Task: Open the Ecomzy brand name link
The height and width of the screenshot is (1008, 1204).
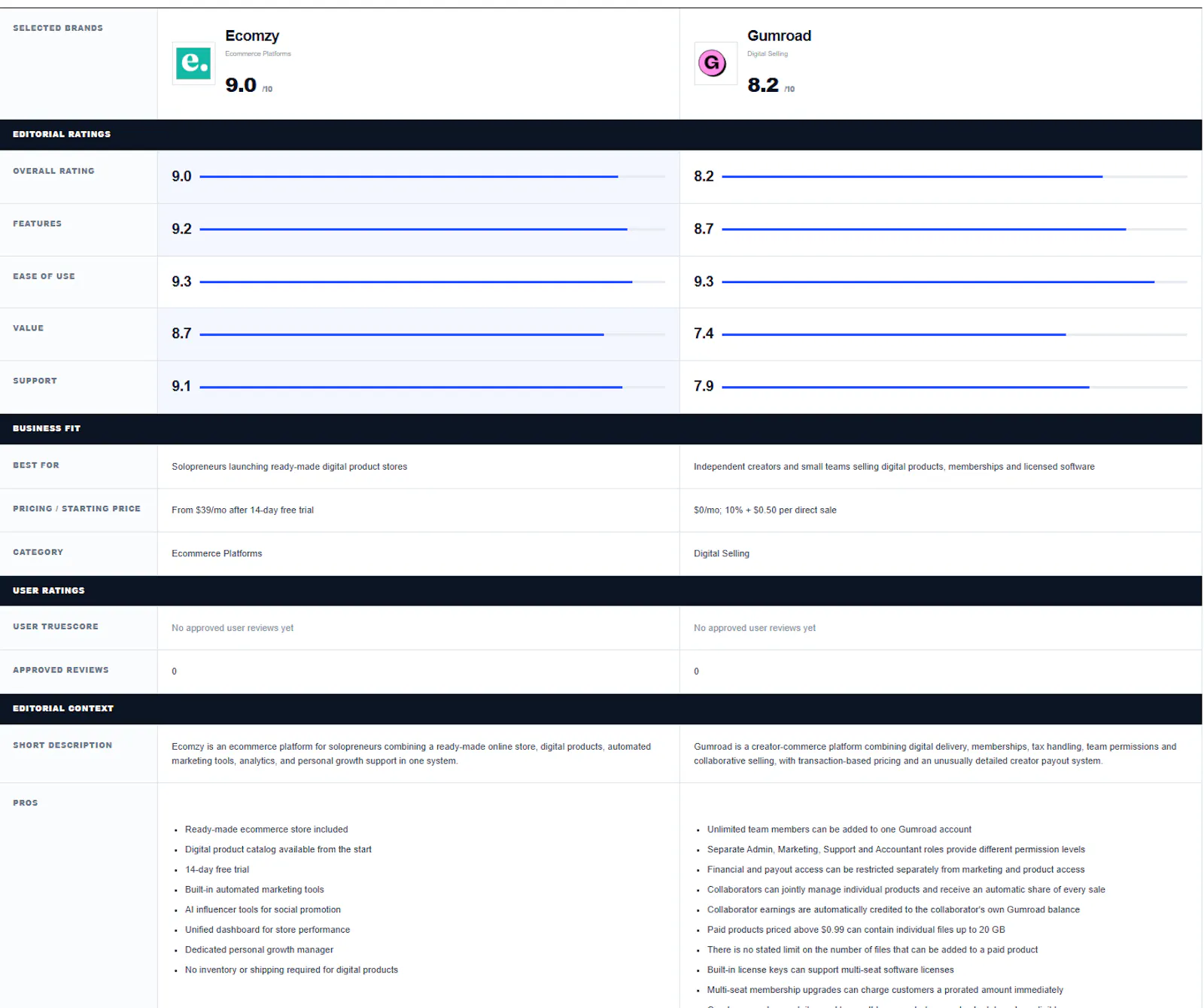Action: pyautogui.click(x=252, y=35)
